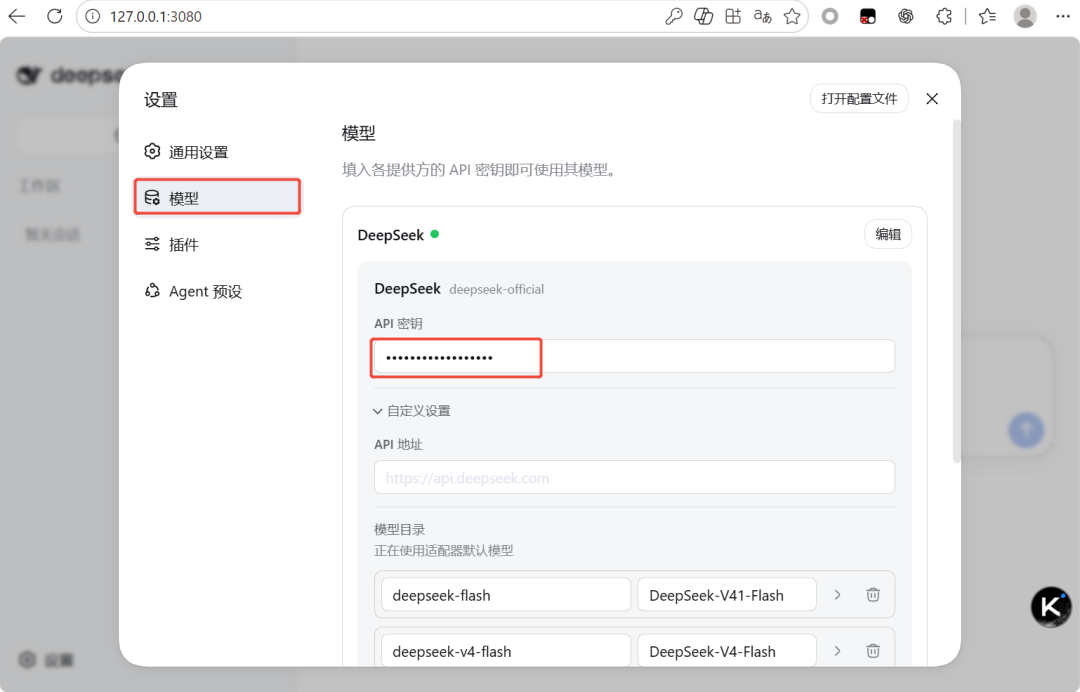Edit the deepseek-flash model ID field

click(506, 595)
